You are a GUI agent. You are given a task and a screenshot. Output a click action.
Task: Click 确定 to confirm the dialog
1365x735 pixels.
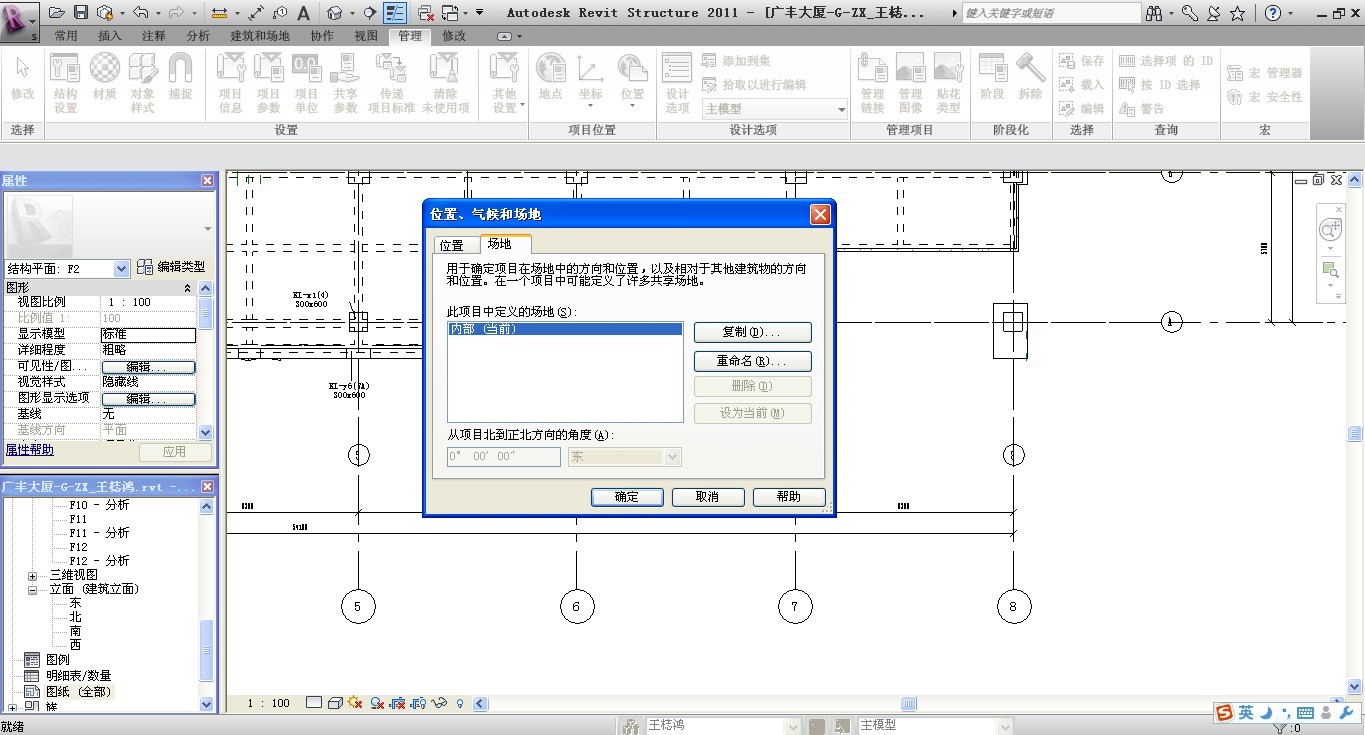tap(627, 497)
